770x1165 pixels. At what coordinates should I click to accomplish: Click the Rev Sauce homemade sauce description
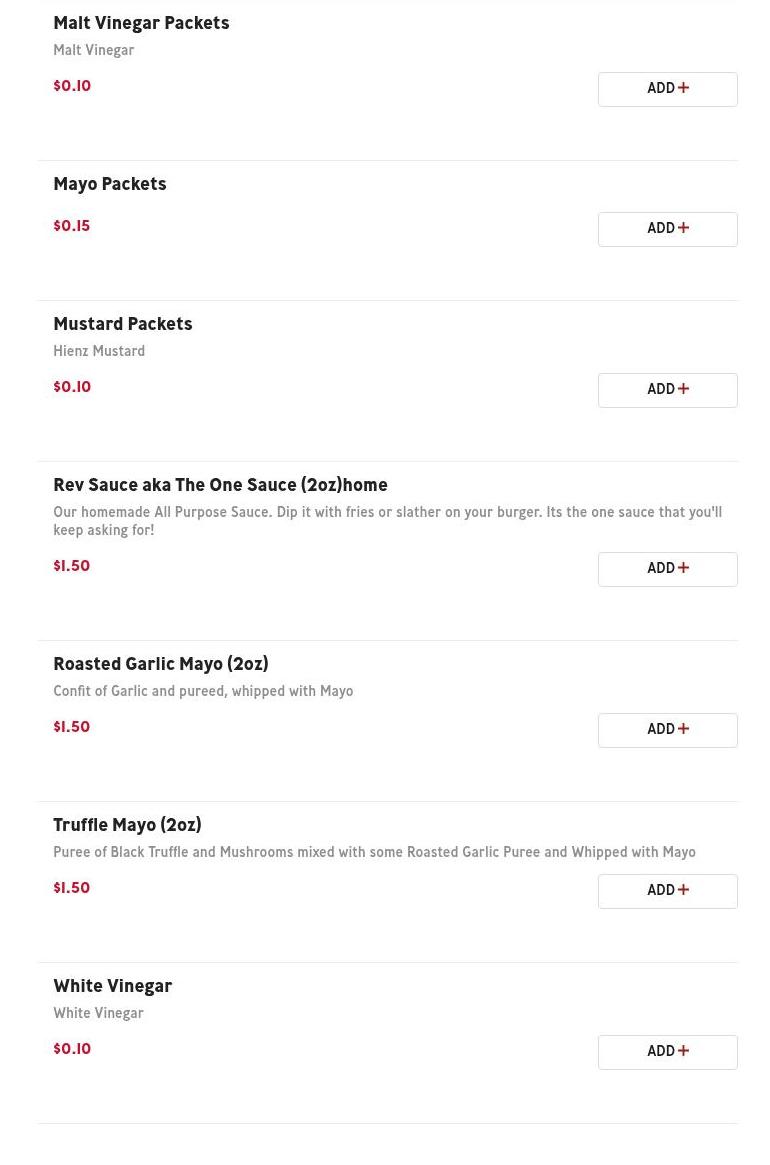pos(387,522)
